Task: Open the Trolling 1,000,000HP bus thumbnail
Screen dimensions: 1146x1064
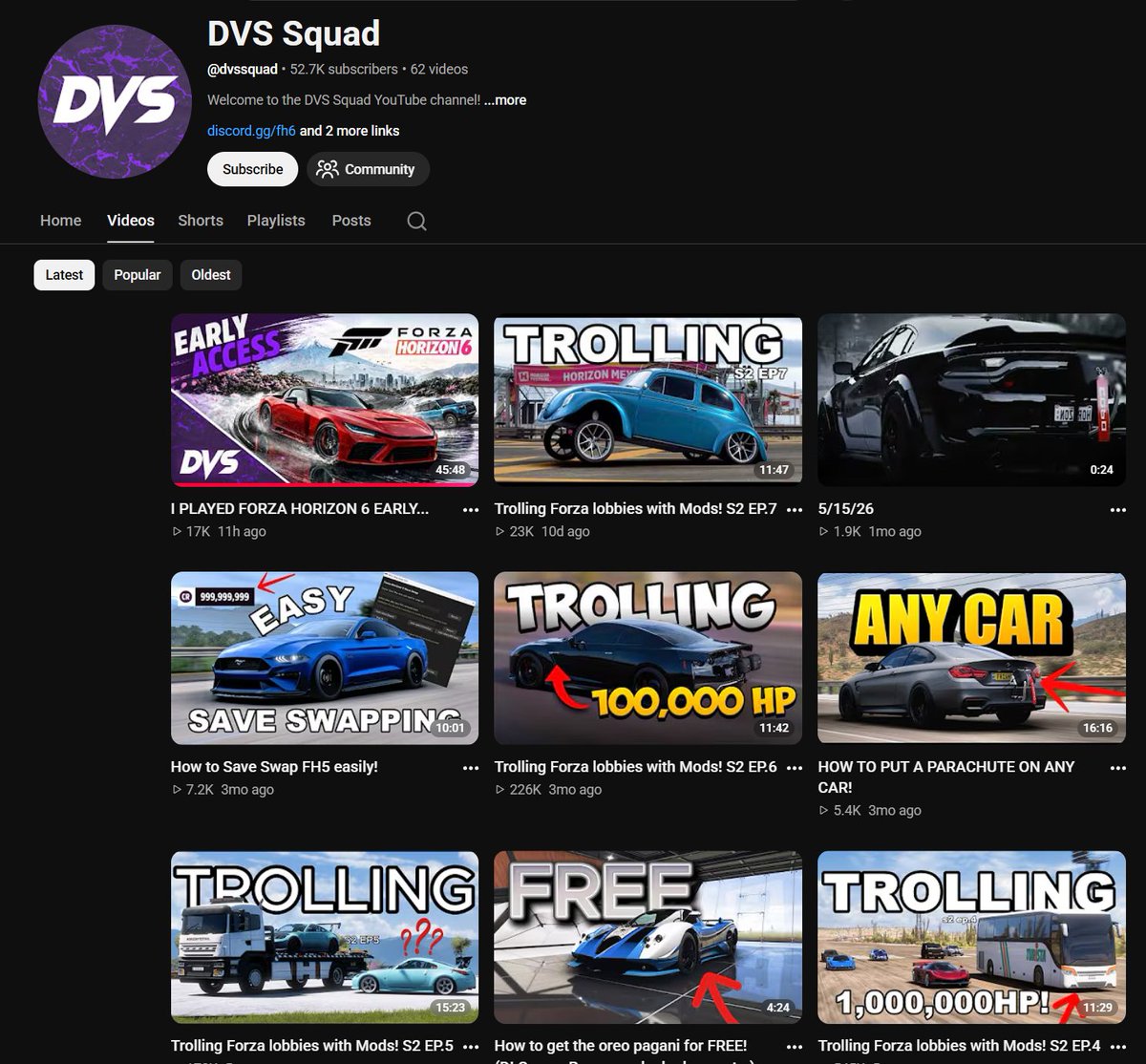Action: coord(972,937)
